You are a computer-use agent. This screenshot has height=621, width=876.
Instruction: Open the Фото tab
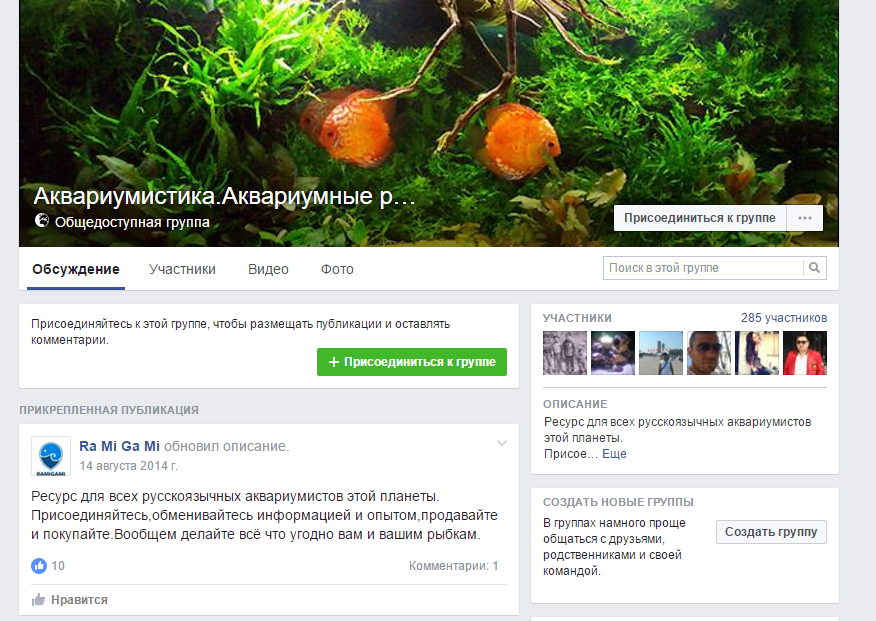click(337, 269)
